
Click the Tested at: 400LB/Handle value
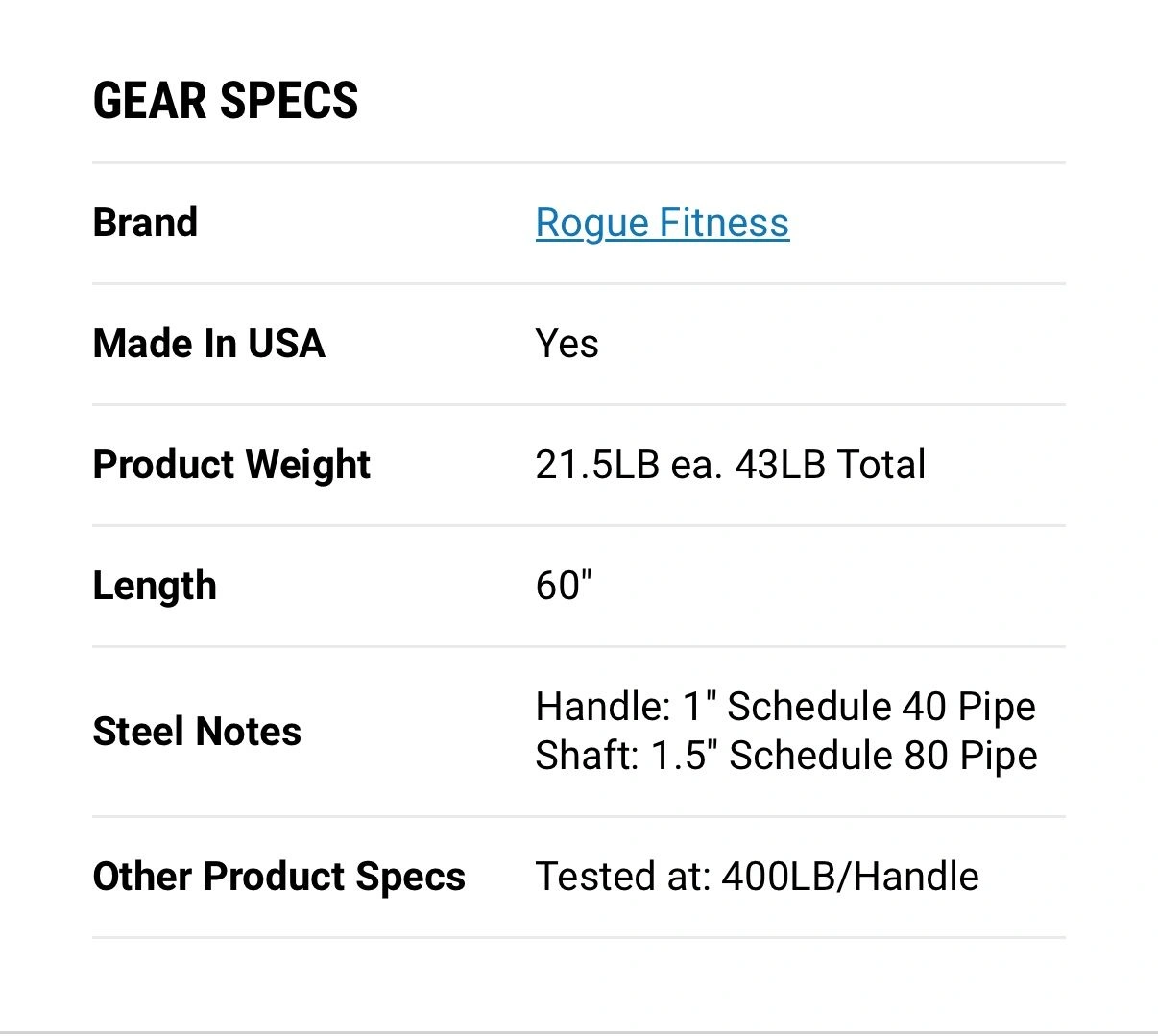pos(757,877)
